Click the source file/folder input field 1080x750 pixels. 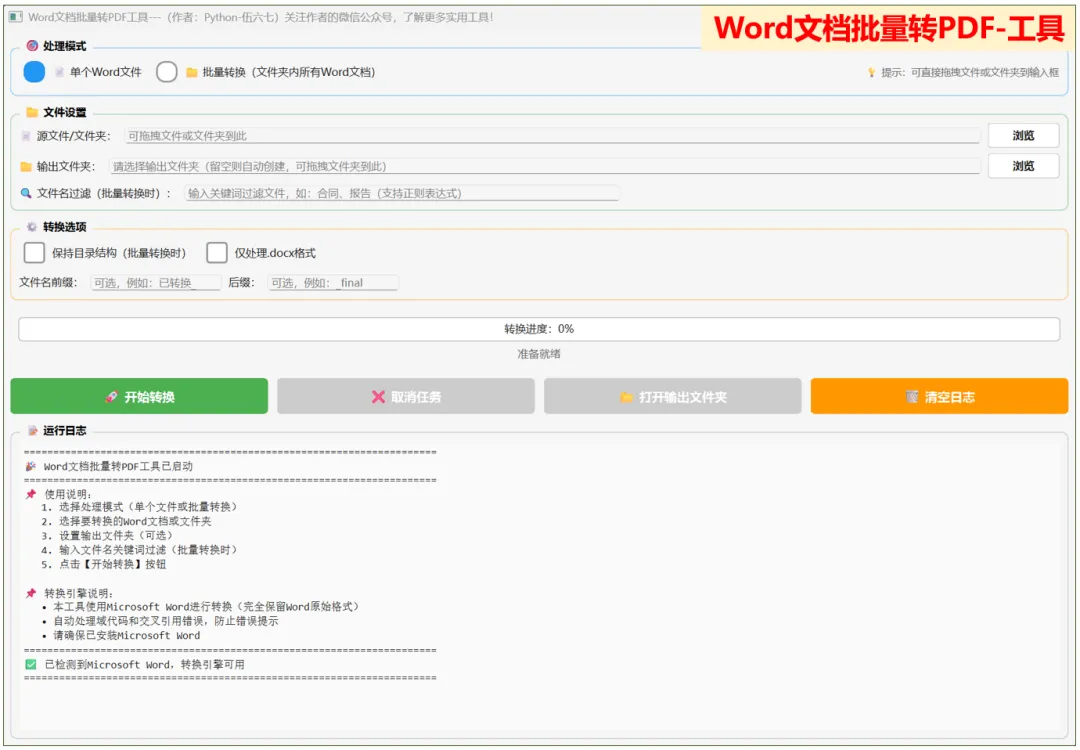552,136
